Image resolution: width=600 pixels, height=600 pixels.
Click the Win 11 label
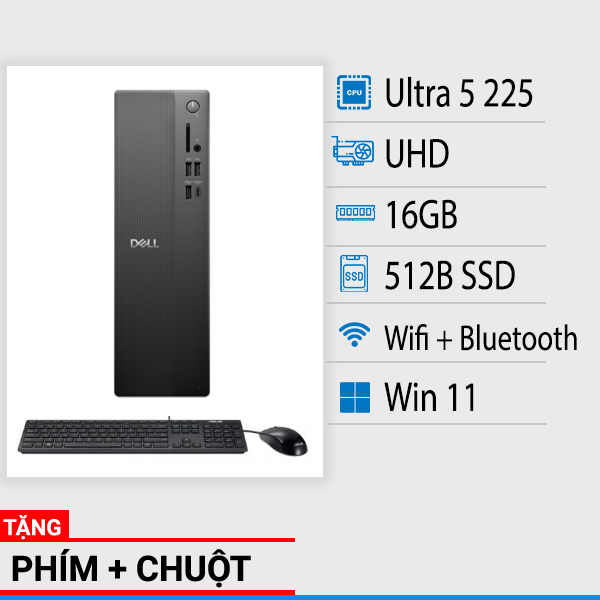[430, 398]
